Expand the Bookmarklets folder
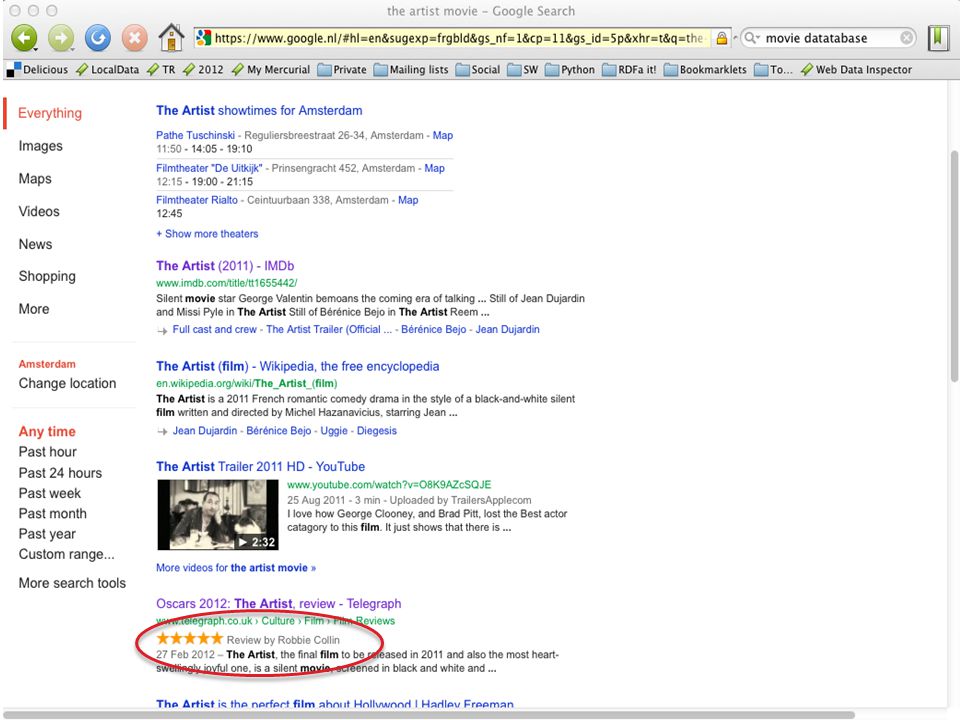960x720 pixels. click(x=705, y=70)
